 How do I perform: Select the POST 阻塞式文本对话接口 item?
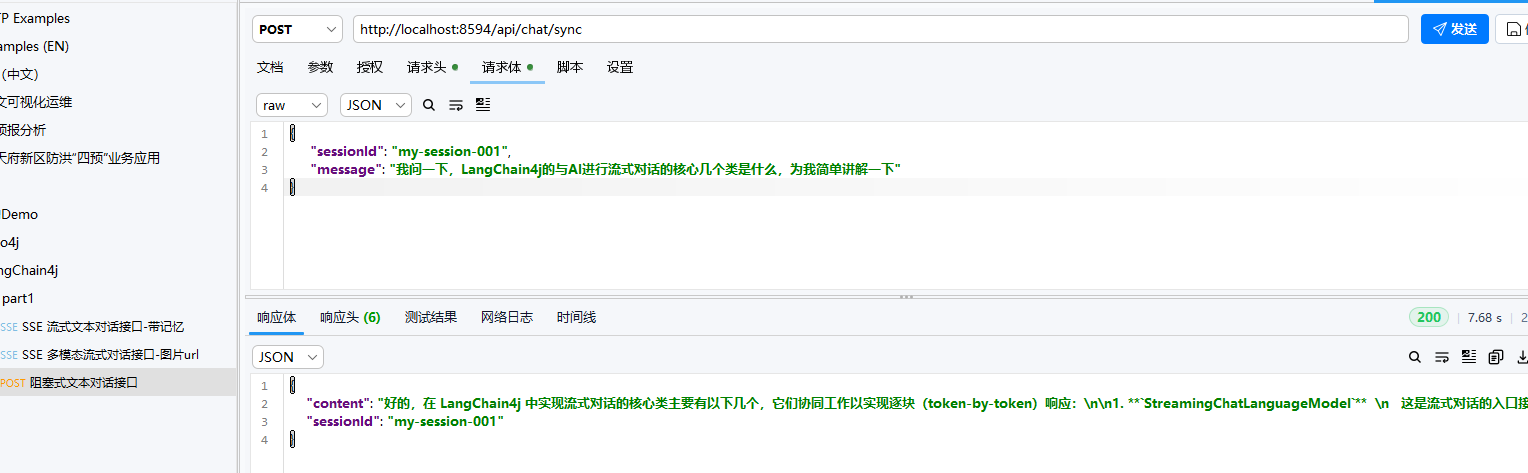(118, 382)
